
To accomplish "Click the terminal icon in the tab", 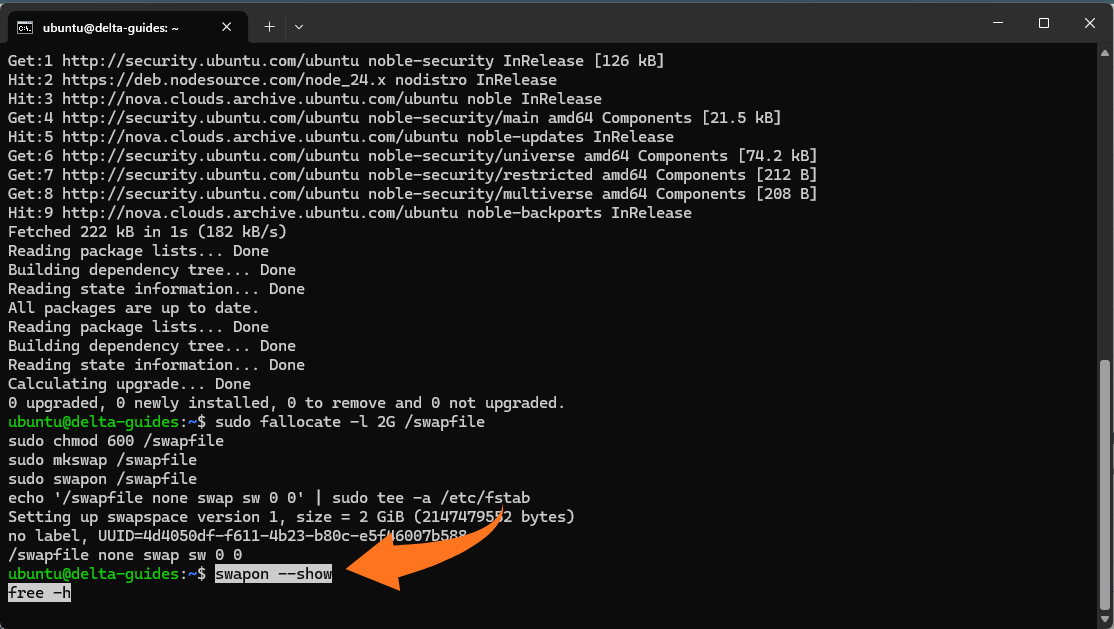I will coord(26,27).
